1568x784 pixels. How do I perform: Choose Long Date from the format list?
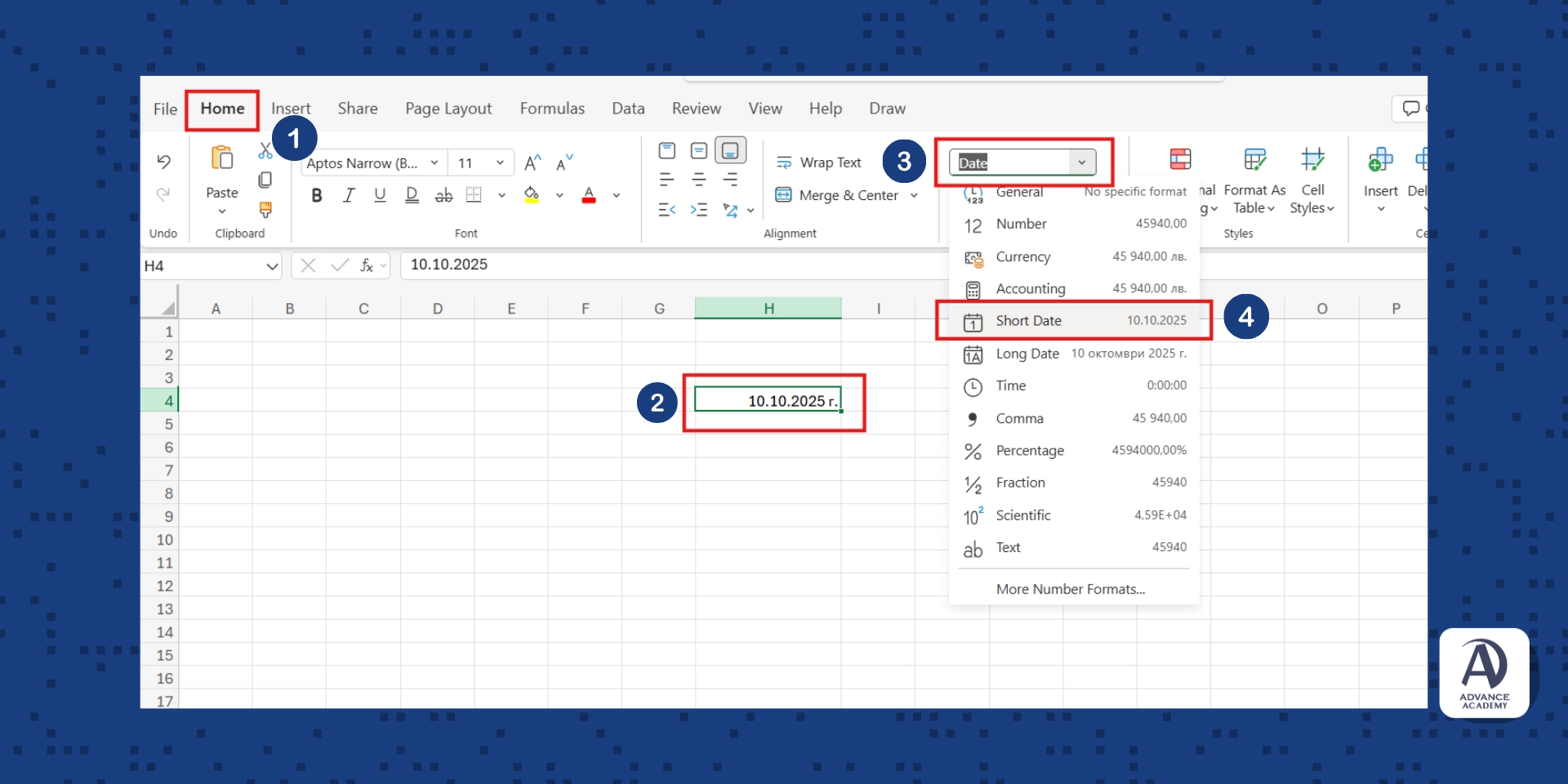tap(1074, 354)
